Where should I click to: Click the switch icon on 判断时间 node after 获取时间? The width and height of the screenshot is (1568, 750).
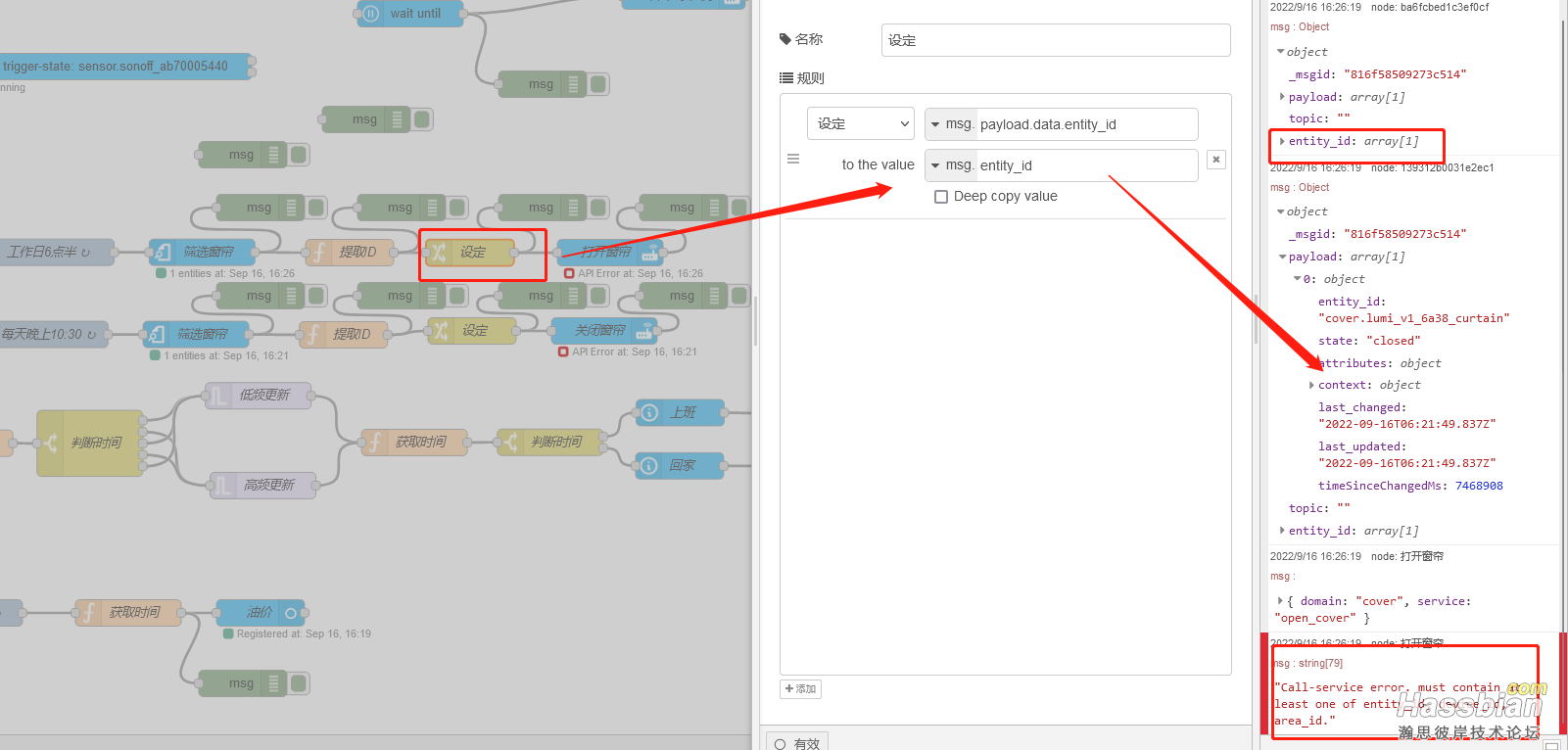pyautogui.click(x=509, y=443)
